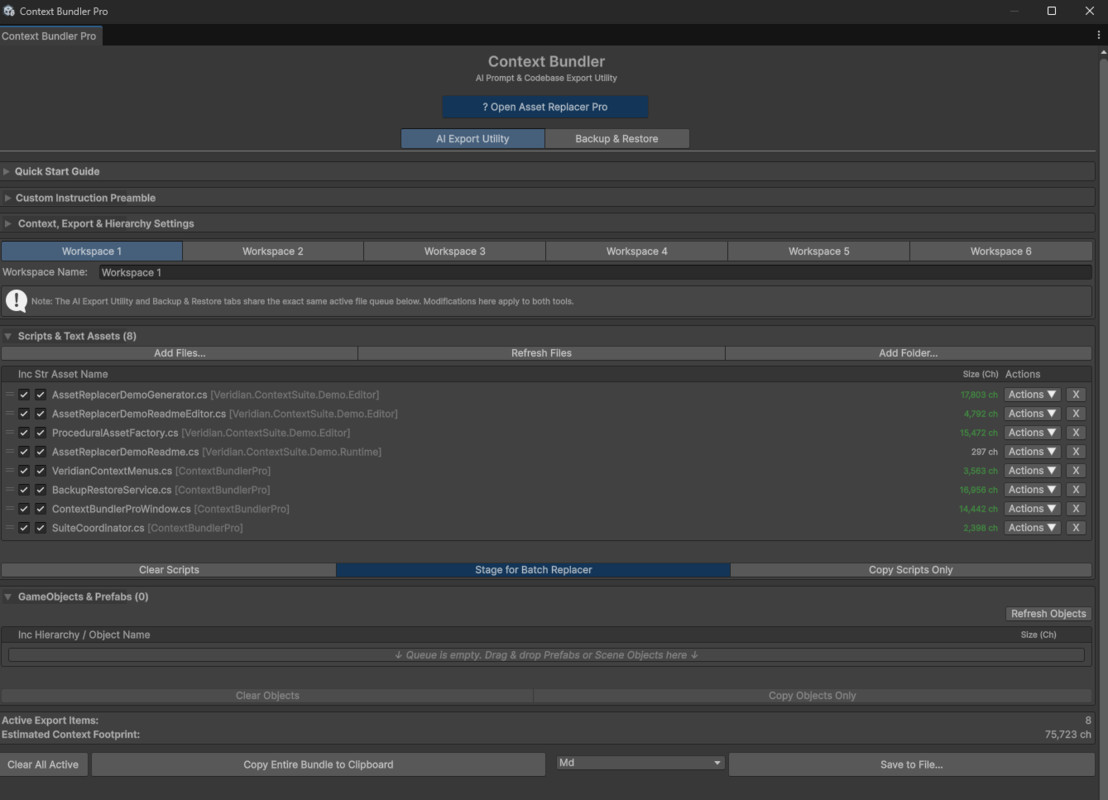Viewport: 1108px width, 800px height.
Task: Select the Workspace 2 tab
Action: click(273, 251)
